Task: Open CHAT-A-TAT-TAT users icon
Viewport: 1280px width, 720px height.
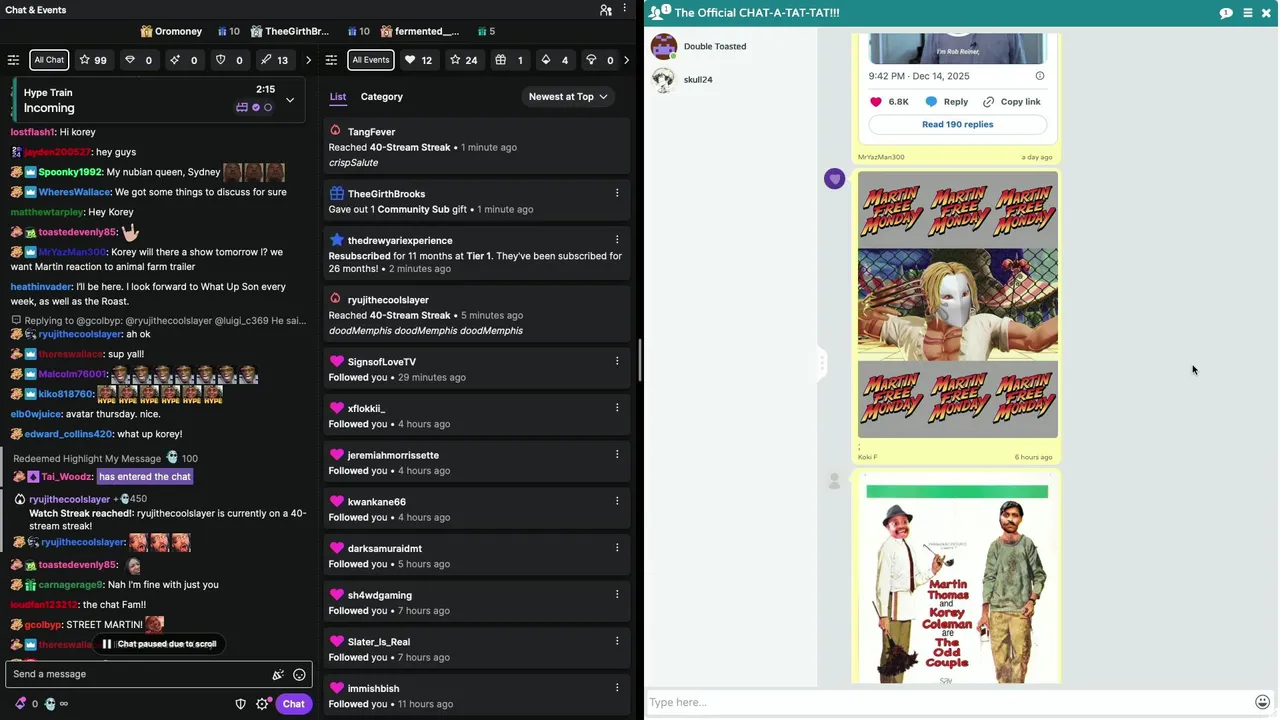Action: 659,12
